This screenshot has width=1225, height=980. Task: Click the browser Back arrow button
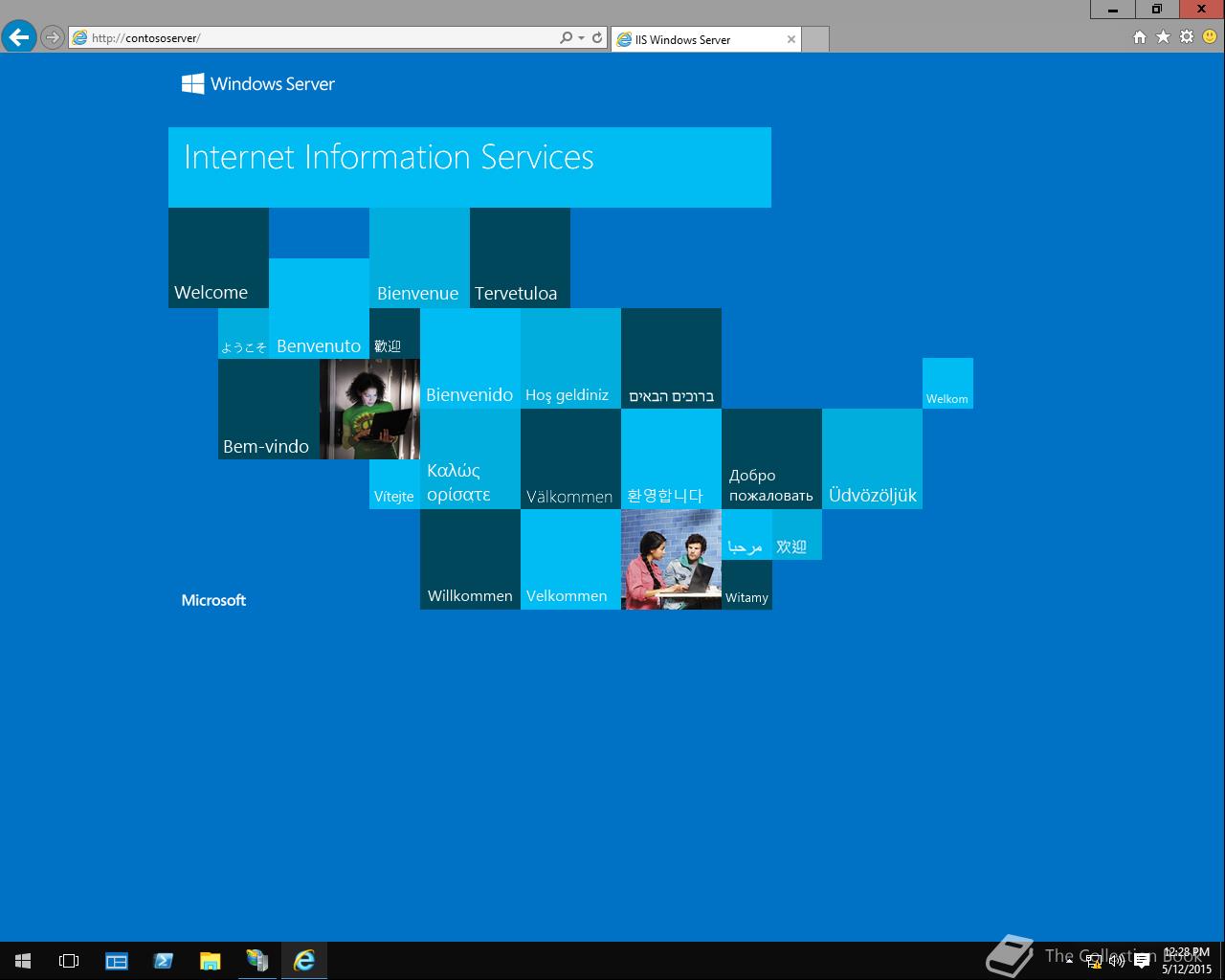pyautogui.click(x=19, y=37)
